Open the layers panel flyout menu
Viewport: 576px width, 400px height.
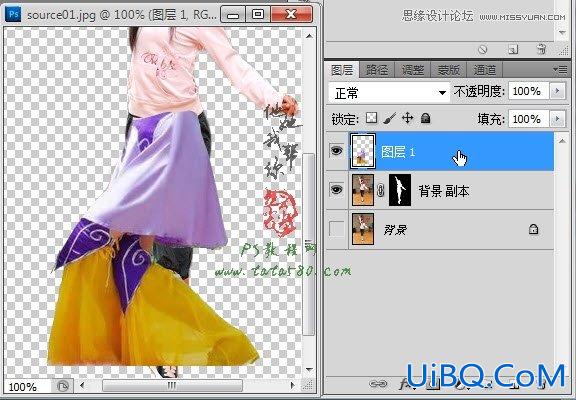click(560, 69)
